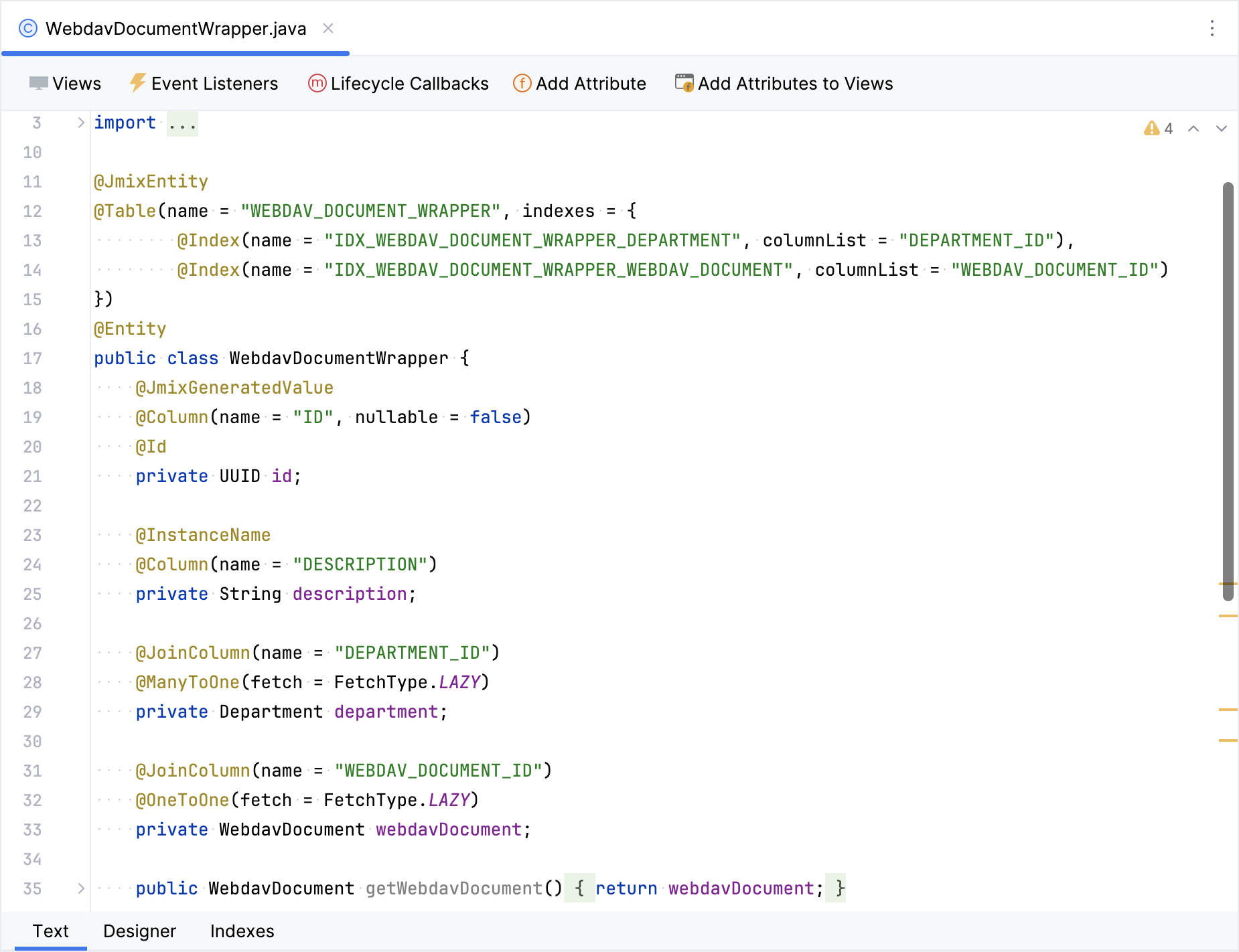Viewport: 1239px width, 952px height.
Task: Click line number 21 in the gutter
Action: click(32, 476)
